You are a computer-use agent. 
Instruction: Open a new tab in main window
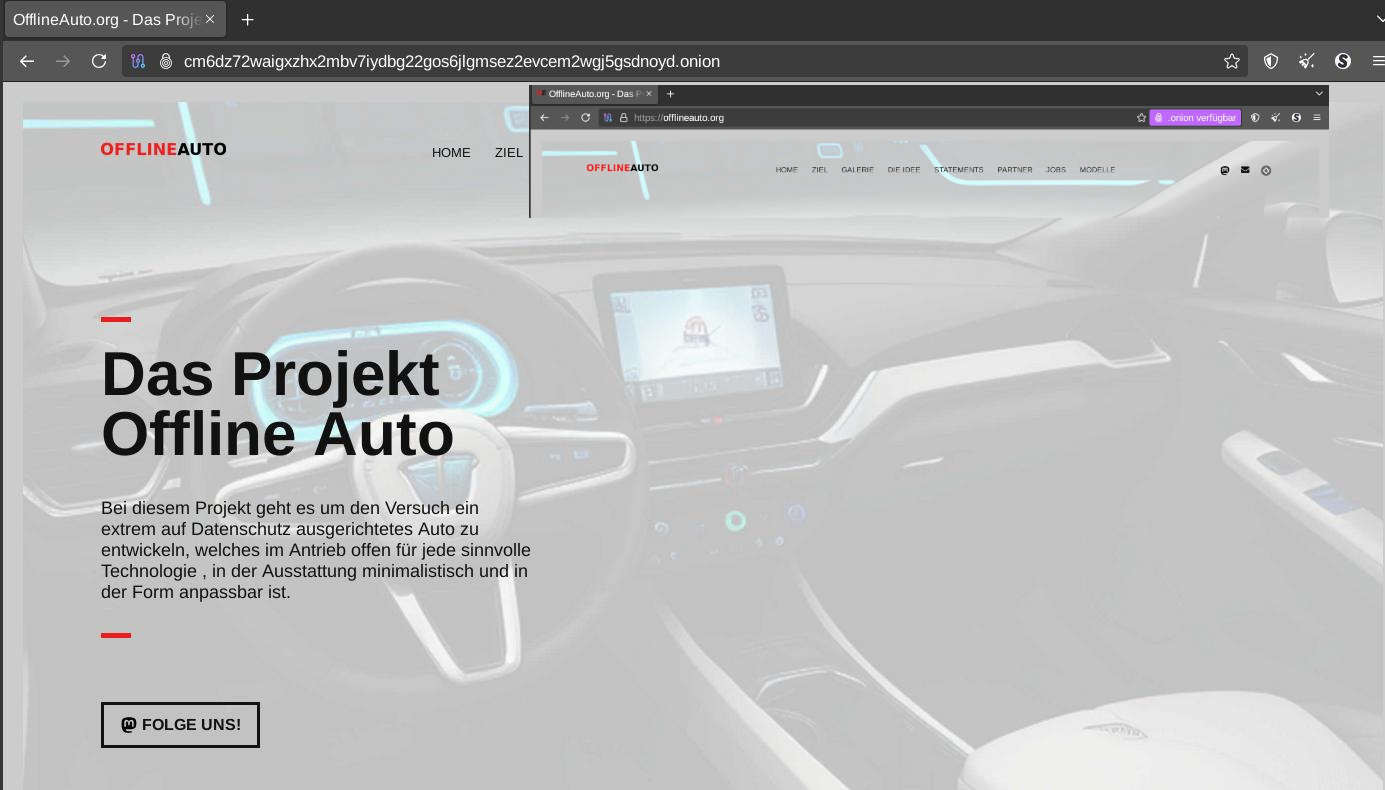point(247,19)
